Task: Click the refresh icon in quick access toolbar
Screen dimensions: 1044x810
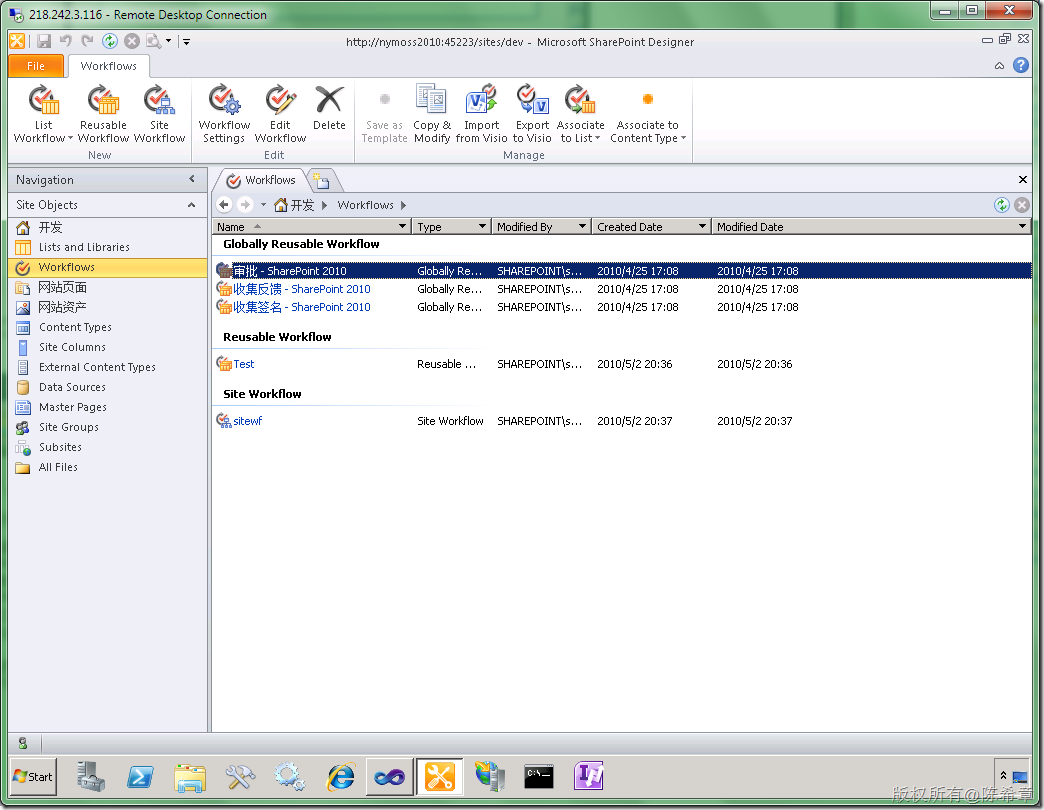Action: point(110,41)
